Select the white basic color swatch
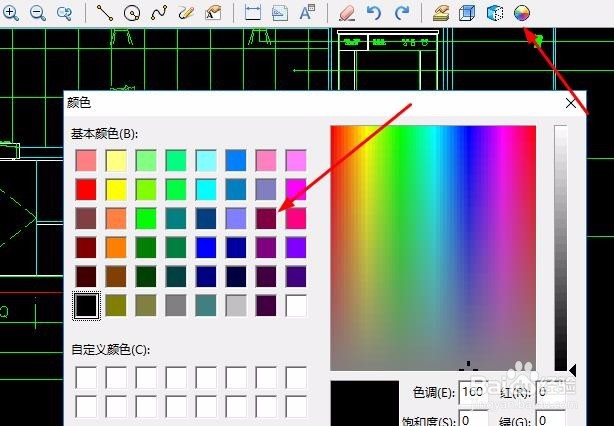This screenshot has height=426, width=614. tap(296, 305)
